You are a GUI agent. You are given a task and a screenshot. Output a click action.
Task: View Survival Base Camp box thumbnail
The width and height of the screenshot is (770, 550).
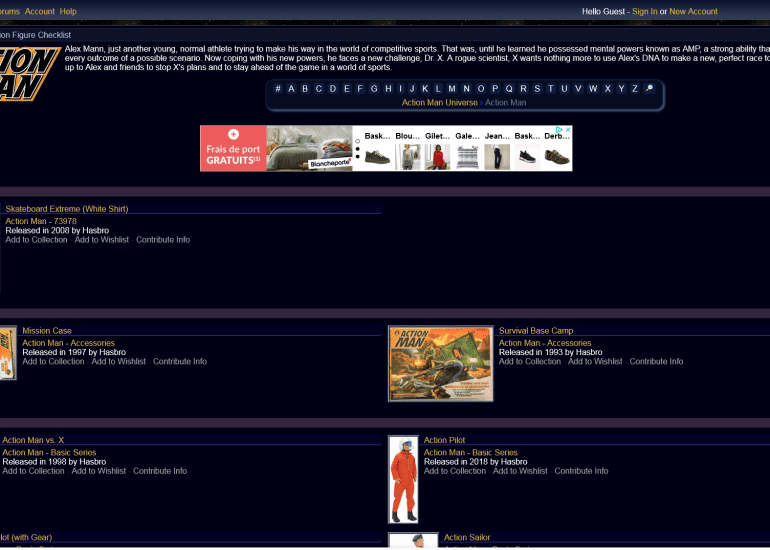[x=440, y=363]
